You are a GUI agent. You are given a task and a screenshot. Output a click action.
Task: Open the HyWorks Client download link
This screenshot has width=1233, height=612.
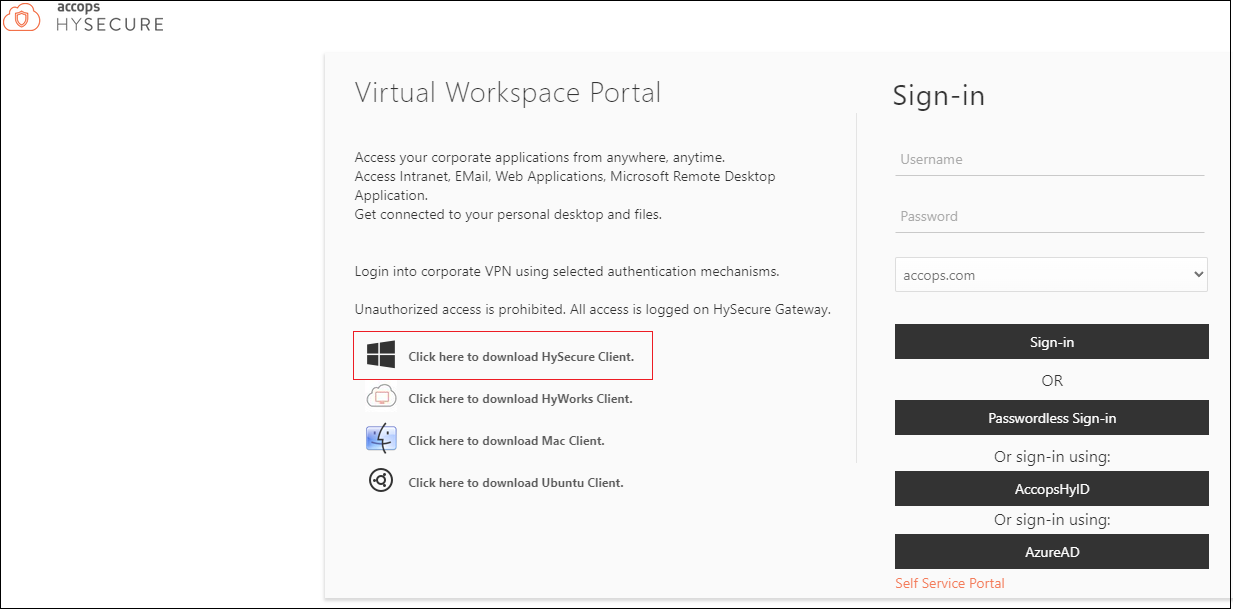tap(520, 399)
